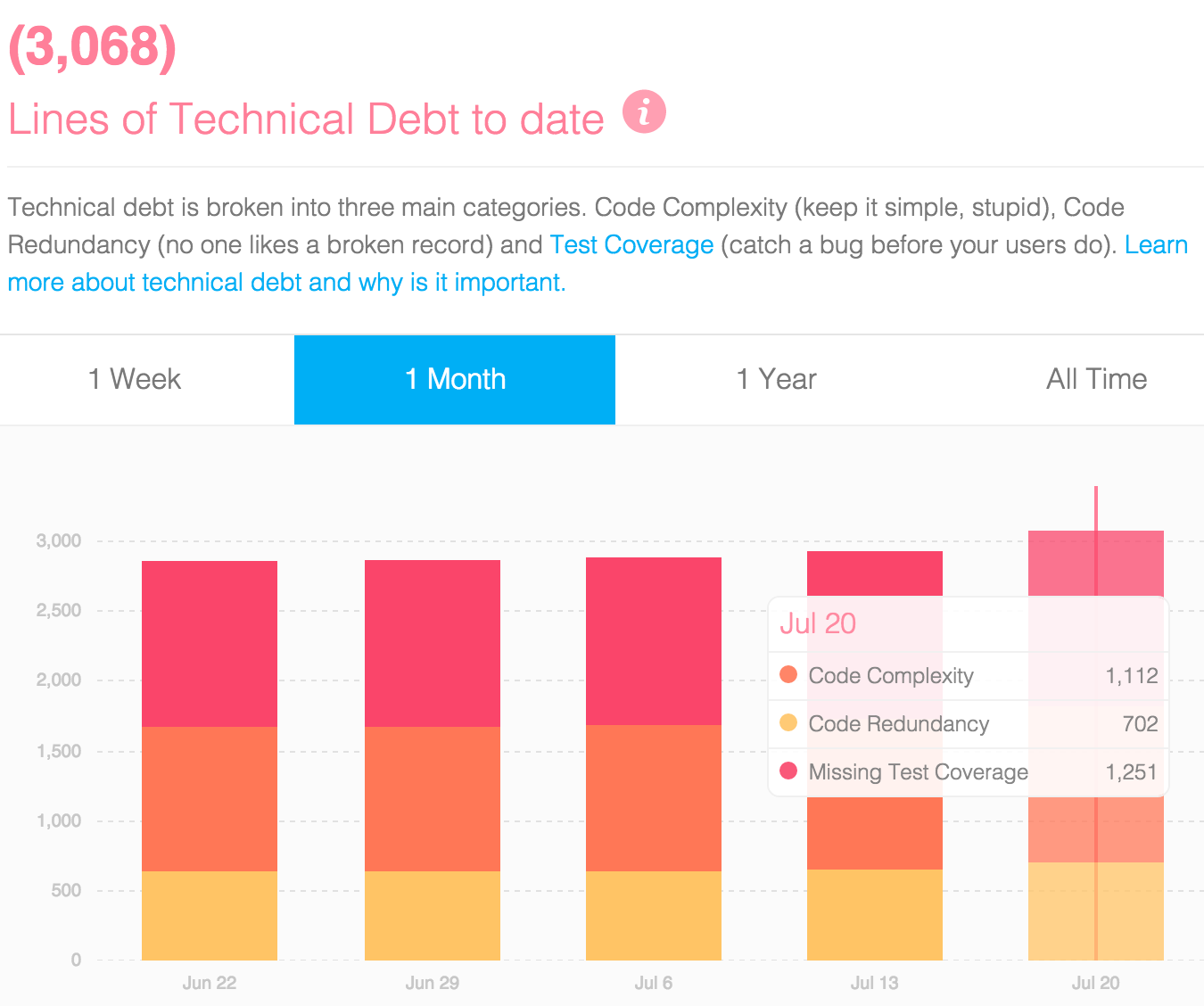The height and width of the screenshot is (1006, 1204).
Task: Click the Jun 22 bar's pink segment
Action: [210, 644]
